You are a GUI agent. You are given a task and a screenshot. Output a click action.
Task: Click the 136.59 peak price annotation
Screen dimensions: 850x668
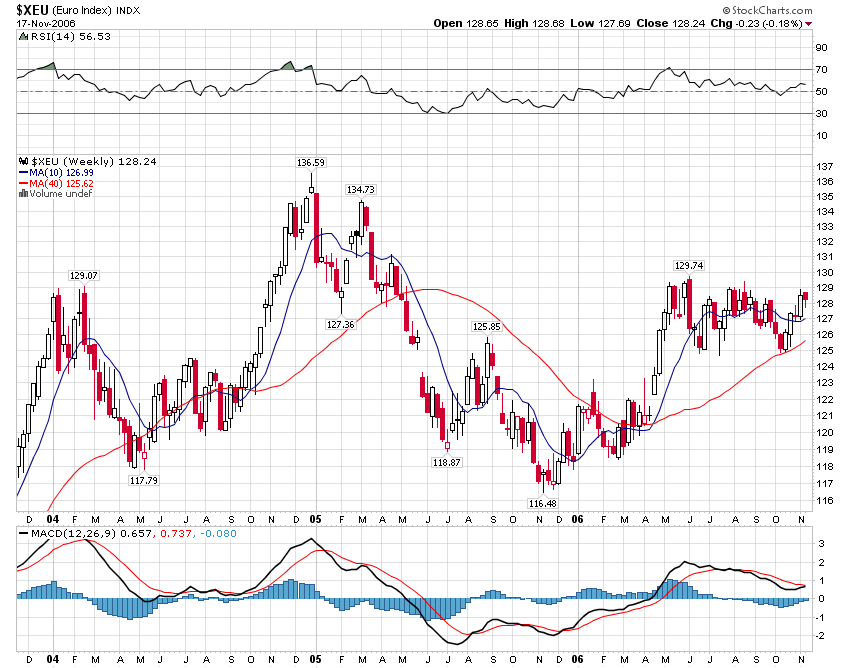pos(310,160)
